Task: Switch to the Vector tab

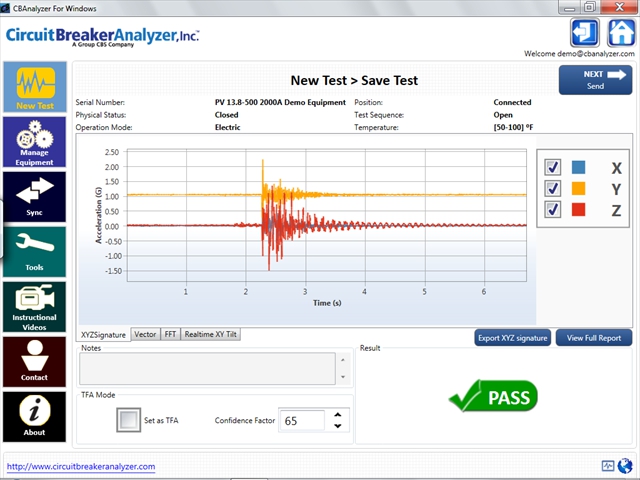Action: [x=145, y=334]
